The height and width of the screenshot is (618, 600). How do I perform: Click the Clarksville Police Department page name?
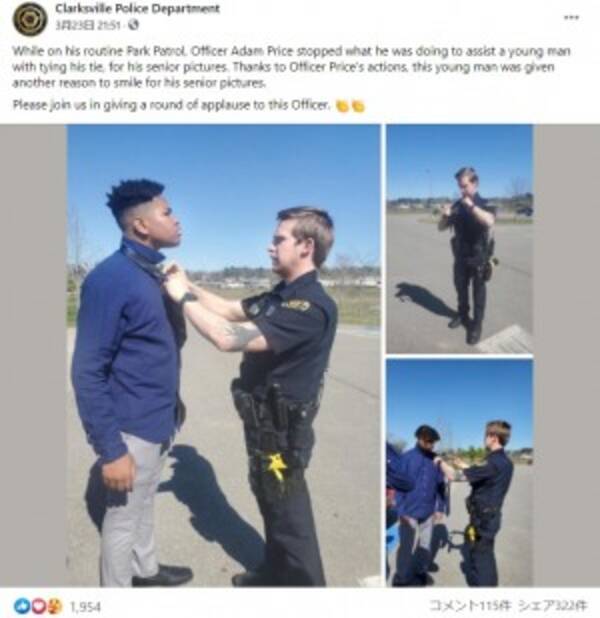point(137,8)
